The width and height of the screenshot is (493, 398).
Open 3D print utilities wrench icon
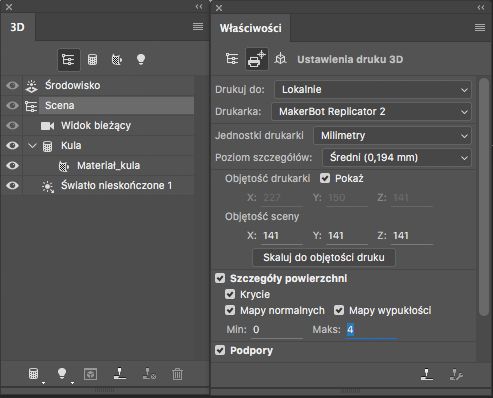point(456,375)
